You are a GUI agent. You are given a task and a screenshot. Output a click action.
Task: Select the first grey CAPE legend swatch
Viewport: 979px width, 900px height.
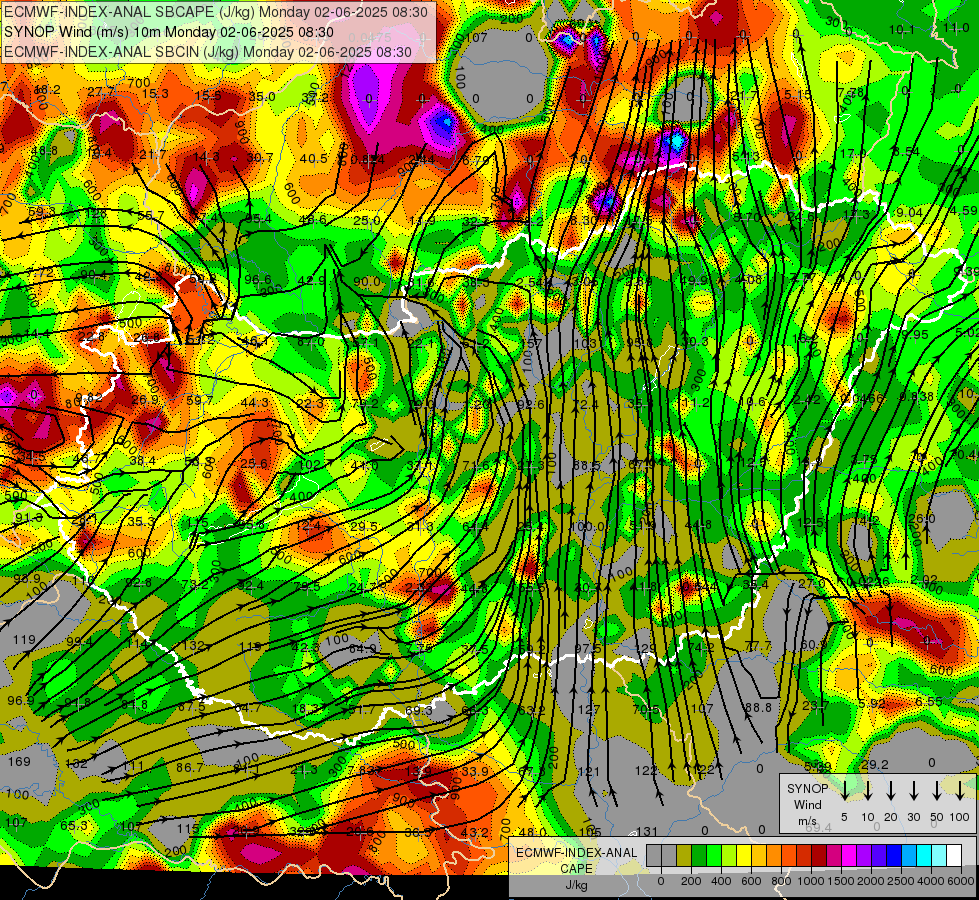tap(654, 856)
